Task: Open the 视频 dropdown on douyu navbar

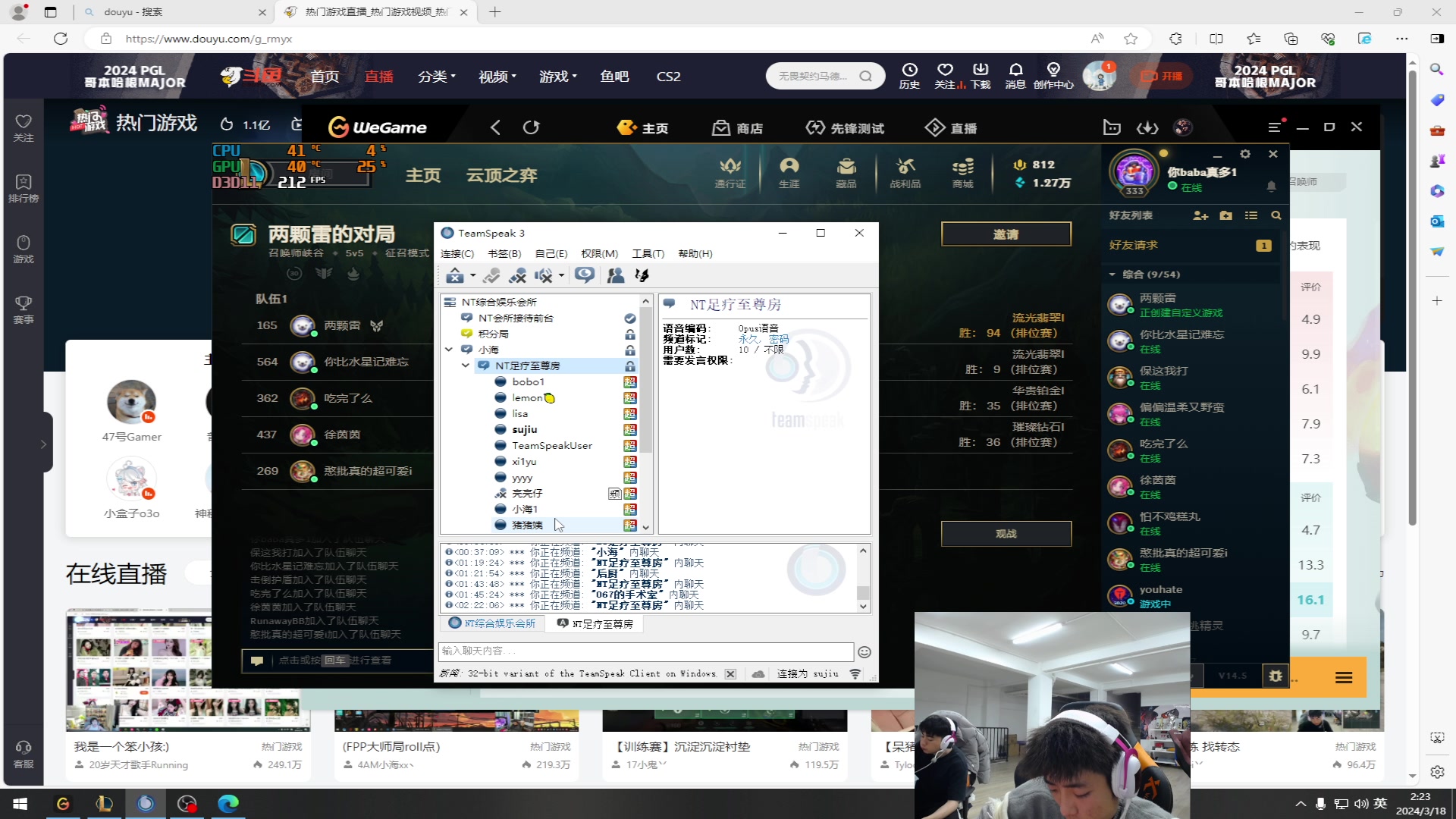Action: [497, 77]
